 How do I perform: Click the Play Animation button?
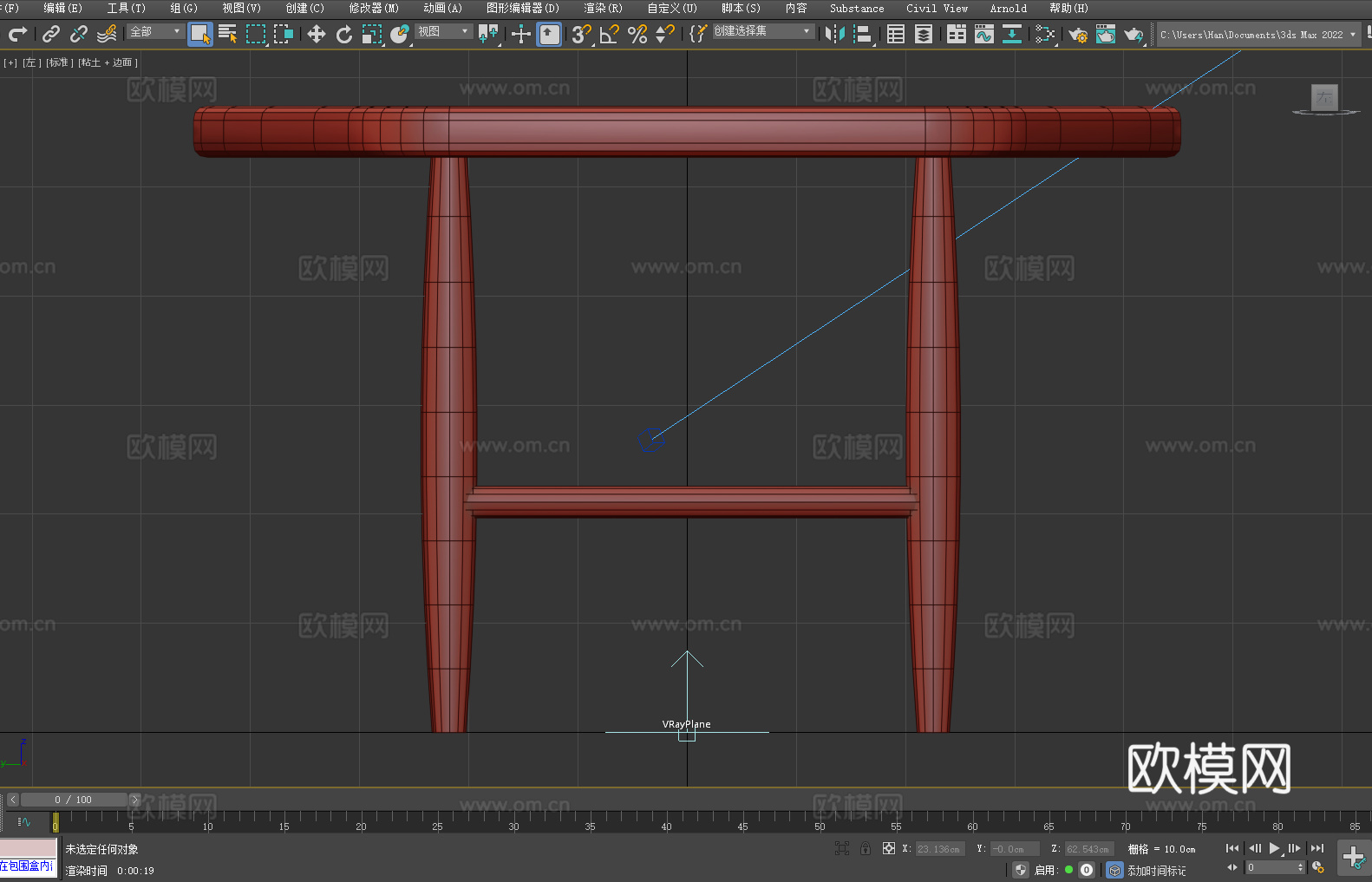click(1275, 848)
